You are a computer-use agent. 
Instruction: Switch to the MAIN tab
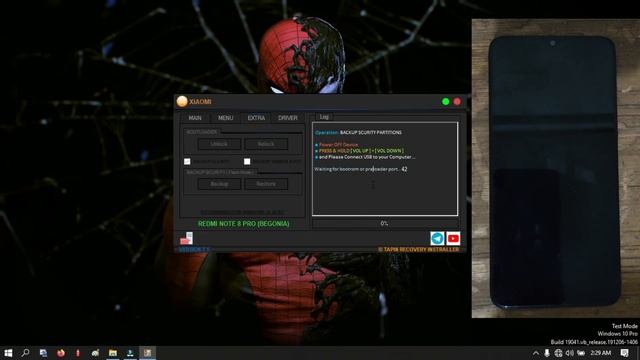point(195,118)
